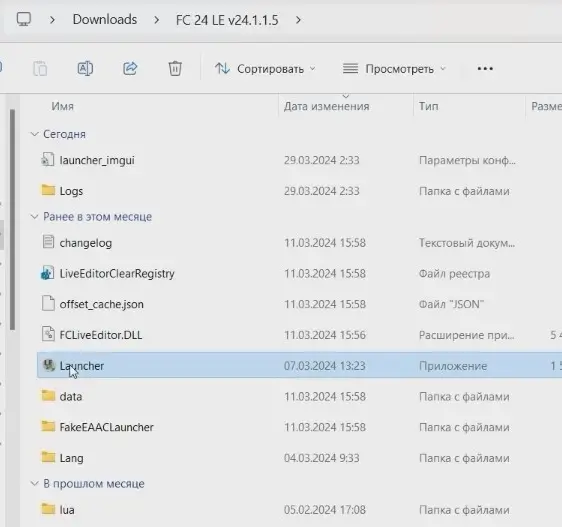Select the Lang folder icon
Screen dimensions: 562x527
(48, 457)
